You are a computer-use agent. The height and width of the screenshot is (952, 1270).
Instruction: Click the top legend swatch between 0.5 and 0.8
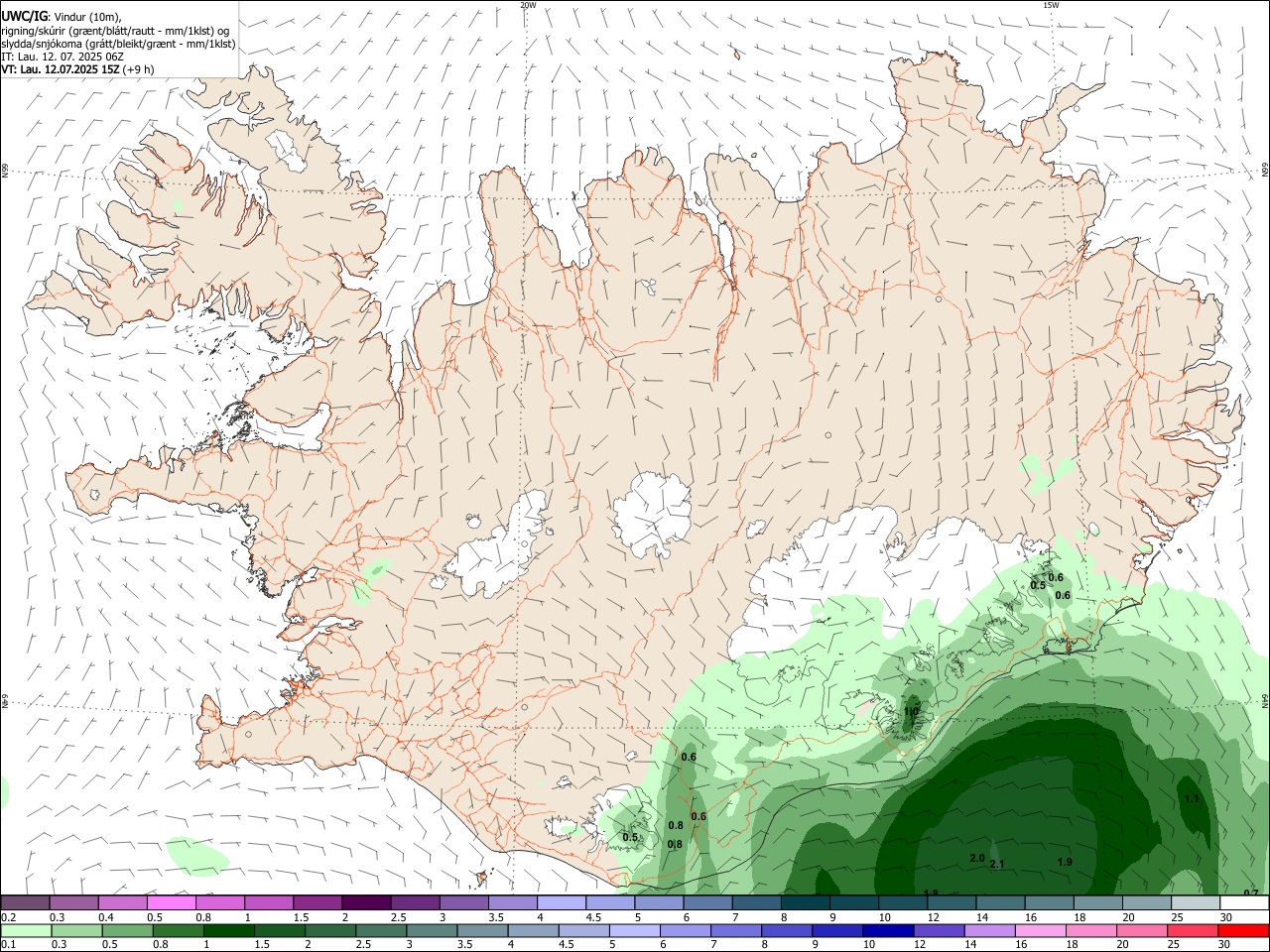[x=172, y=902]
